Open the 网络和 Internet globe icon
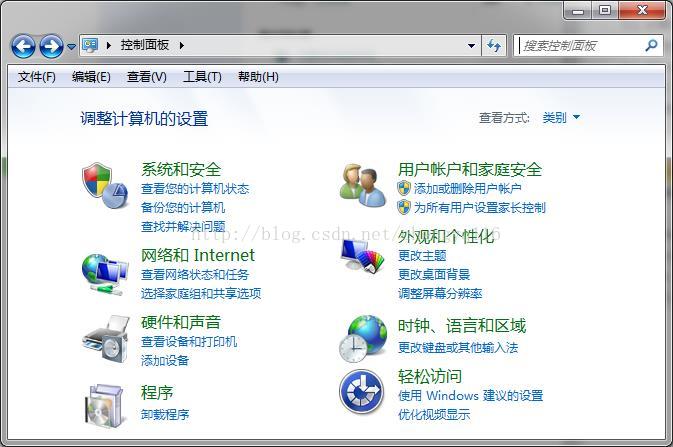673x447 pixels. (105, 274)
